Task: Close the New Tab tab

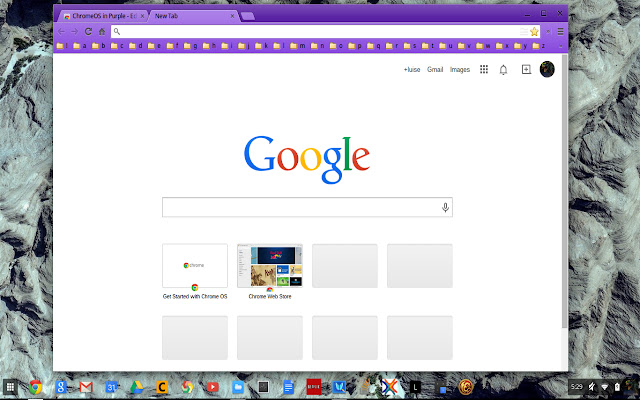Action: coord(232,16)
